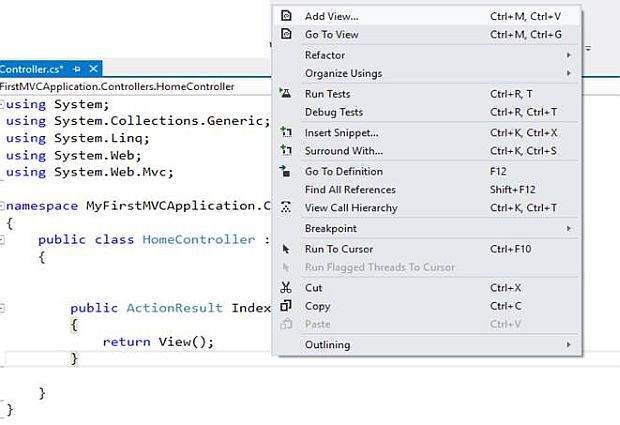Click 'using System.Collections.Generic;' line
The width and height of the screenshot is (620, 425).
click(138, 121)
